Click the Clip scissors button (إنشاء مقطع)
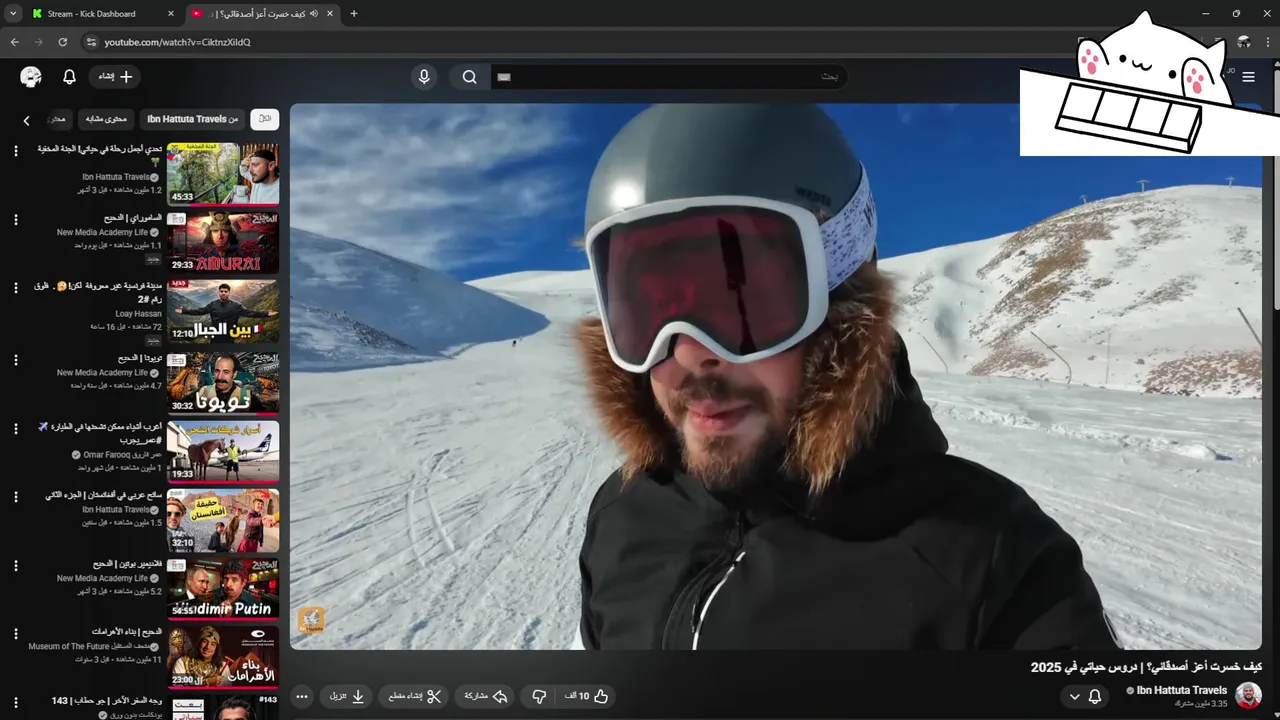The width and height of the screenshot is (1280, 720). click(414, 696)
